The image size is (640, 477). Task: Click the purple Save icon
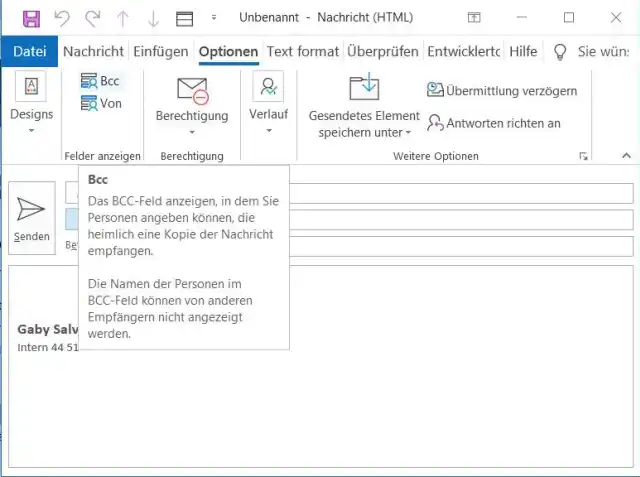click(x=31, y=18)
